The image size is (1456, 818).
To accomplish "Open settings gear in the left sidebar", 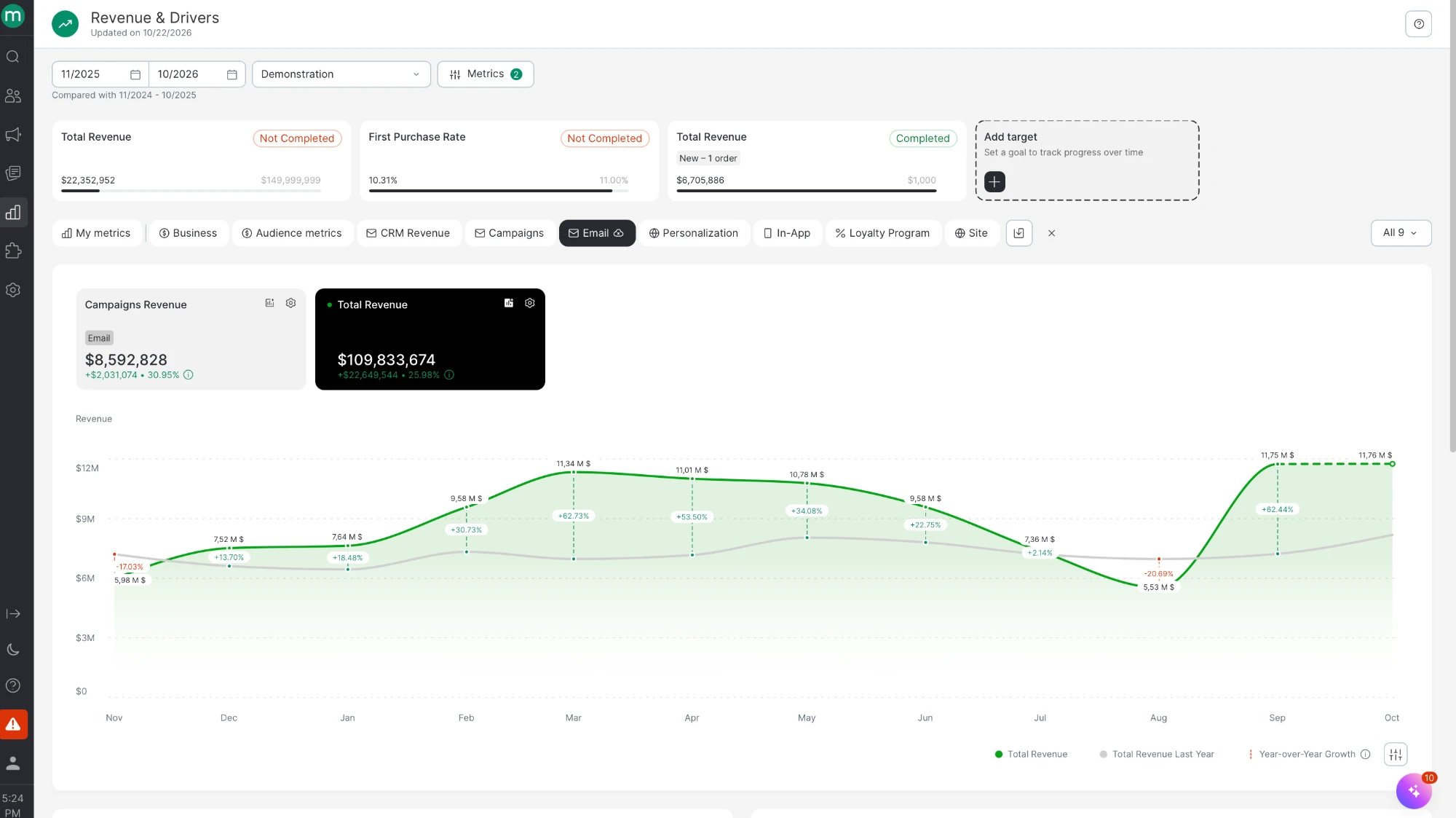I will point(13,290).
